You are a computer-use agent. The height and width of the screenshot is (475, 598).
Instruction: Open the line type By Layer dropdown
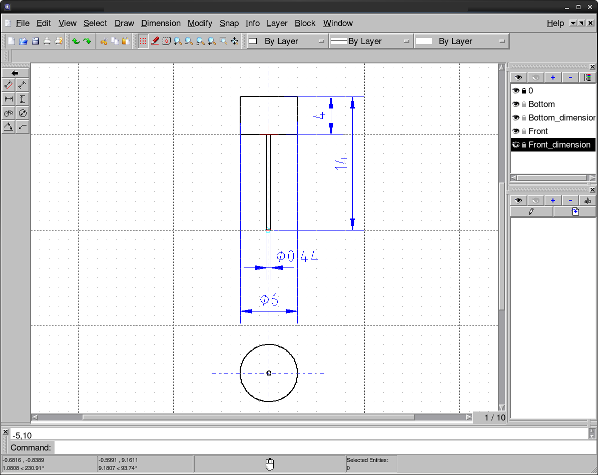(461, 41)
